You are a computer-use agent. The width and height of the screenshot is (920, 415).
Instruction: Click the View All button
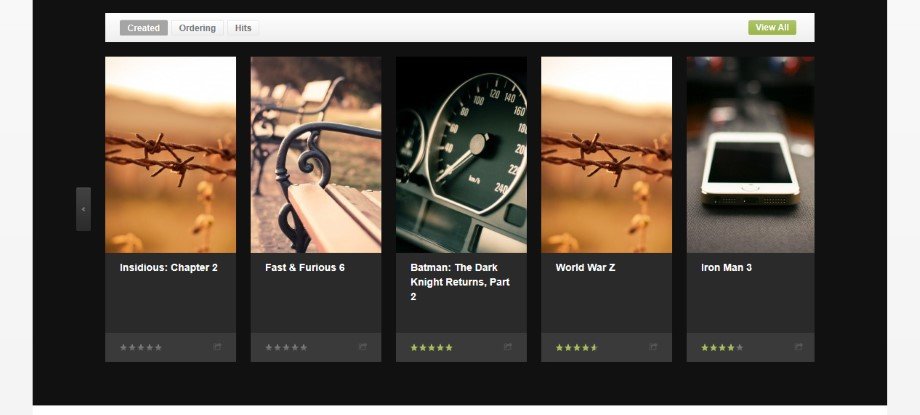772,28
